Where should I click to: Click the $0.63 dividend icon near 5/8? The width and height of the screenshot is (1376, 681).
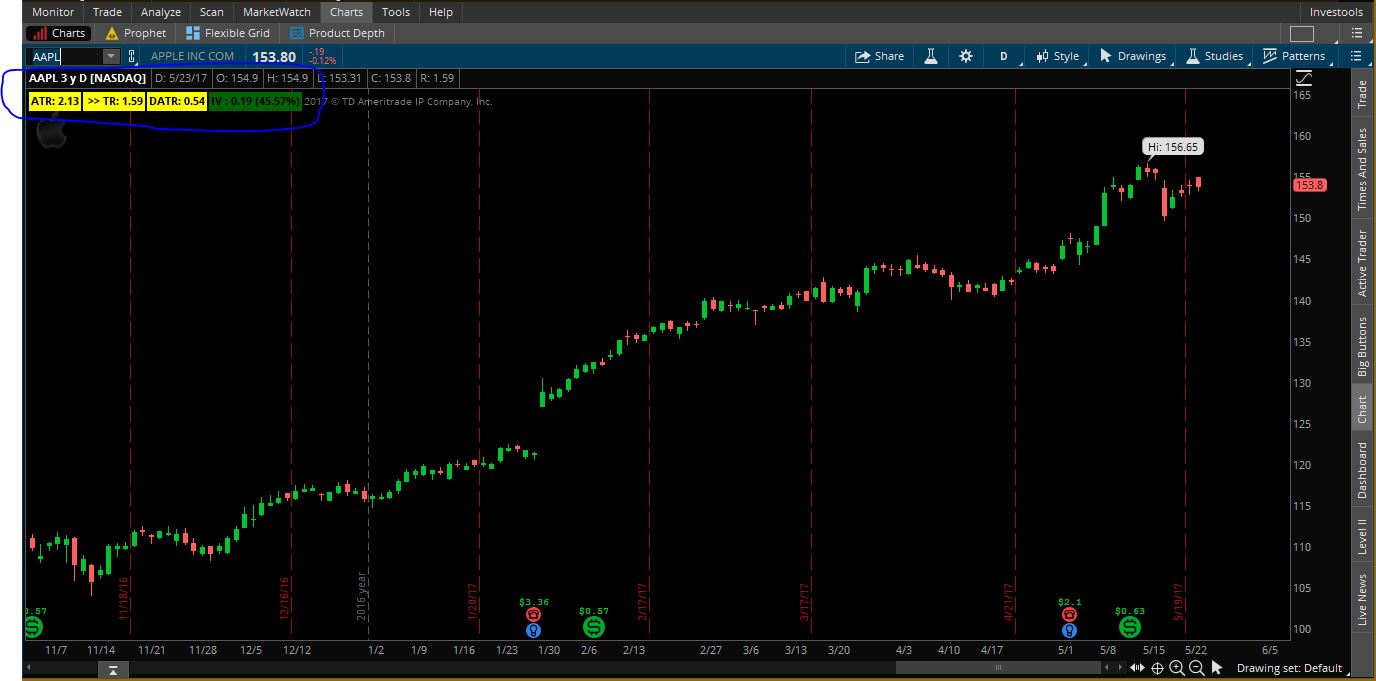pos(1130,627)
